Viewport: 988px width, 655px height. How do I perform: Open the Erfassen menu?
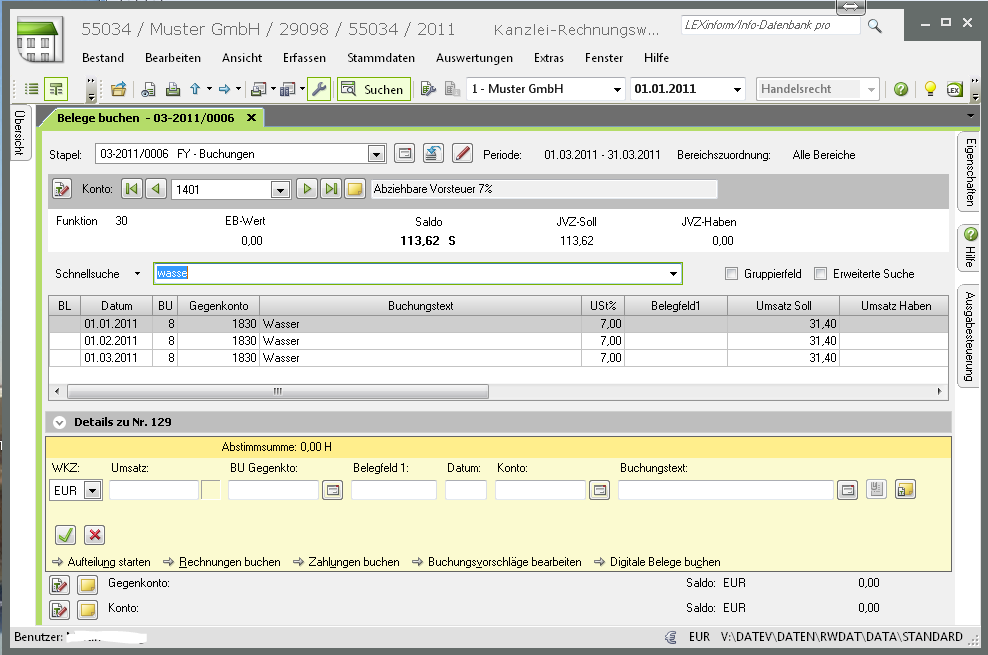coord(304,58)
